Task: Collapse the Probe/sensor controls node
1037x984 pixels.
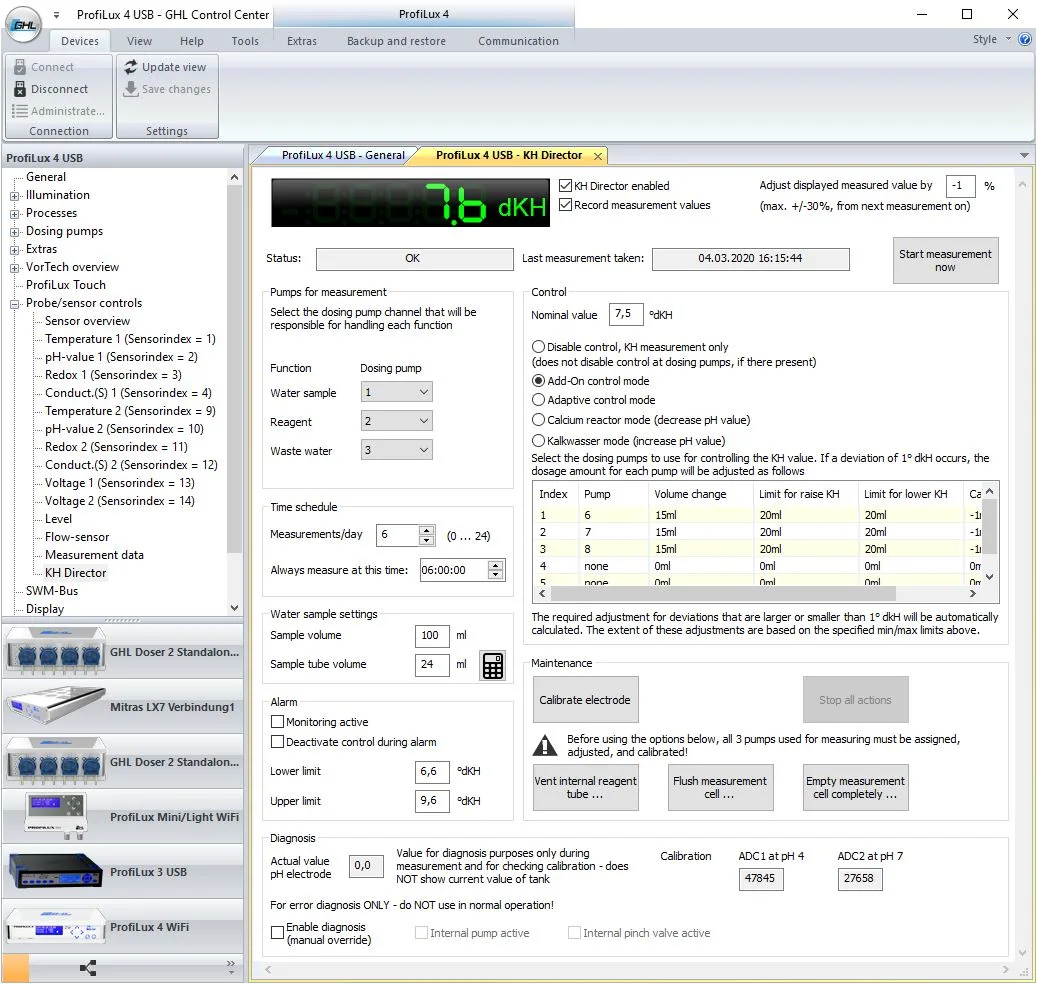Action: 15,304
